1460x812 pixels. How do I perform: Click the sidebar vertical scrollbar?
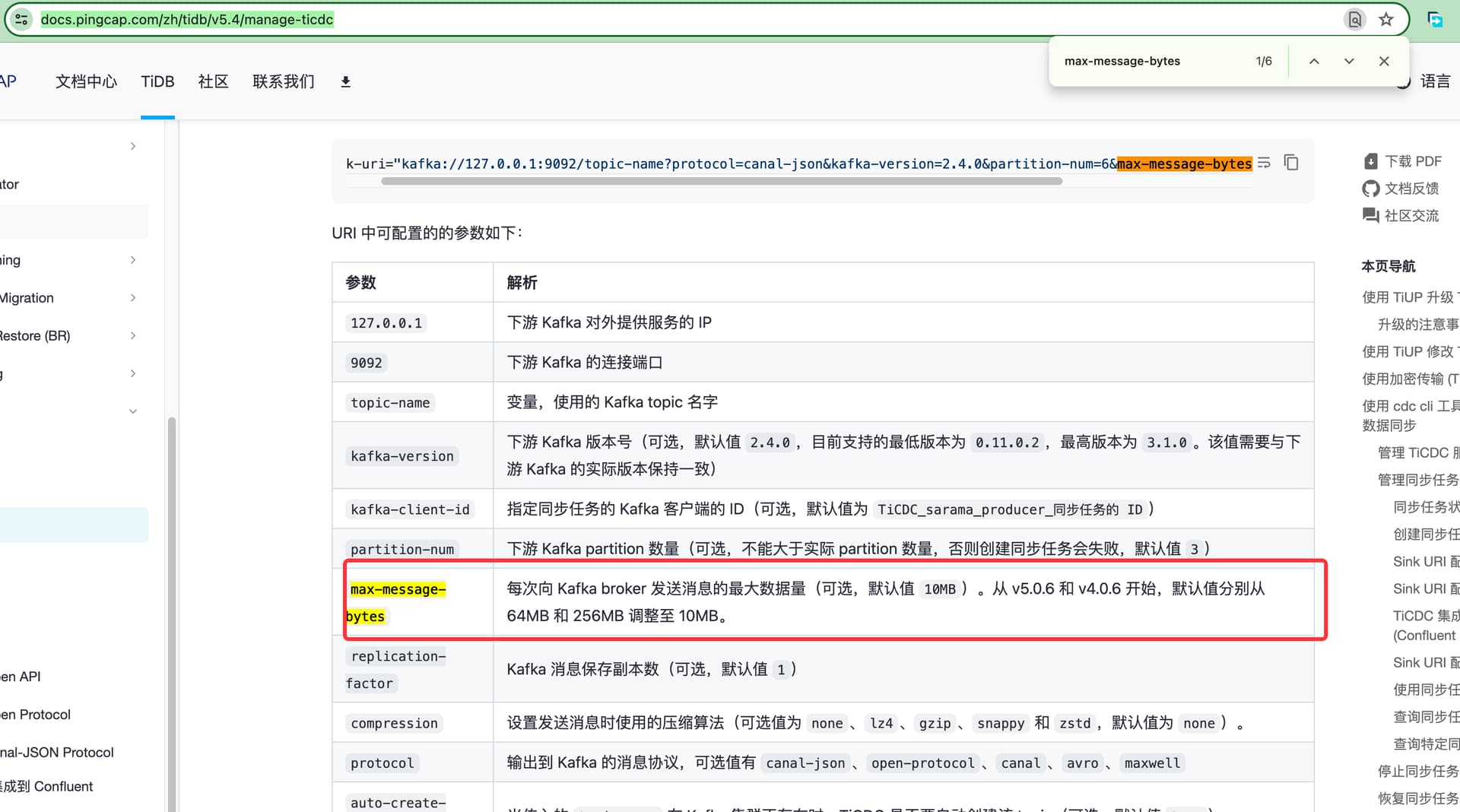(172, 614)
